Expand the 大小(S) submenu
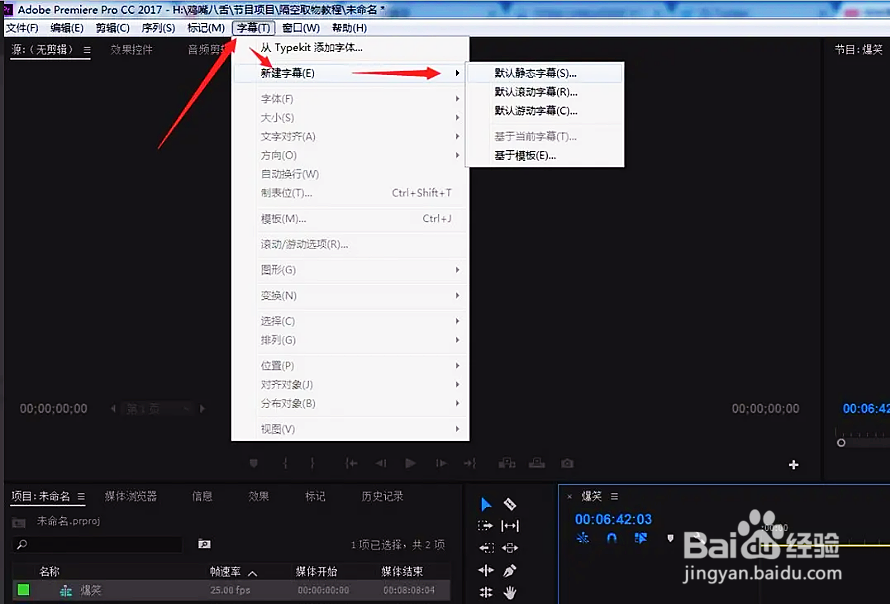Viewport: 890px width, 604px height. pos(350,118)
